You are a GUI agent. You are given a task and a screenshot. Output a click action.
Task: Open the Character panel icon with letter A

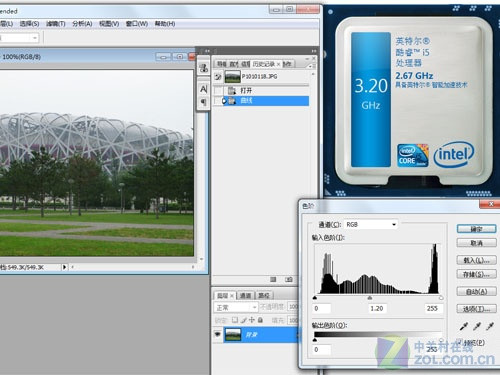coord(203,89)
